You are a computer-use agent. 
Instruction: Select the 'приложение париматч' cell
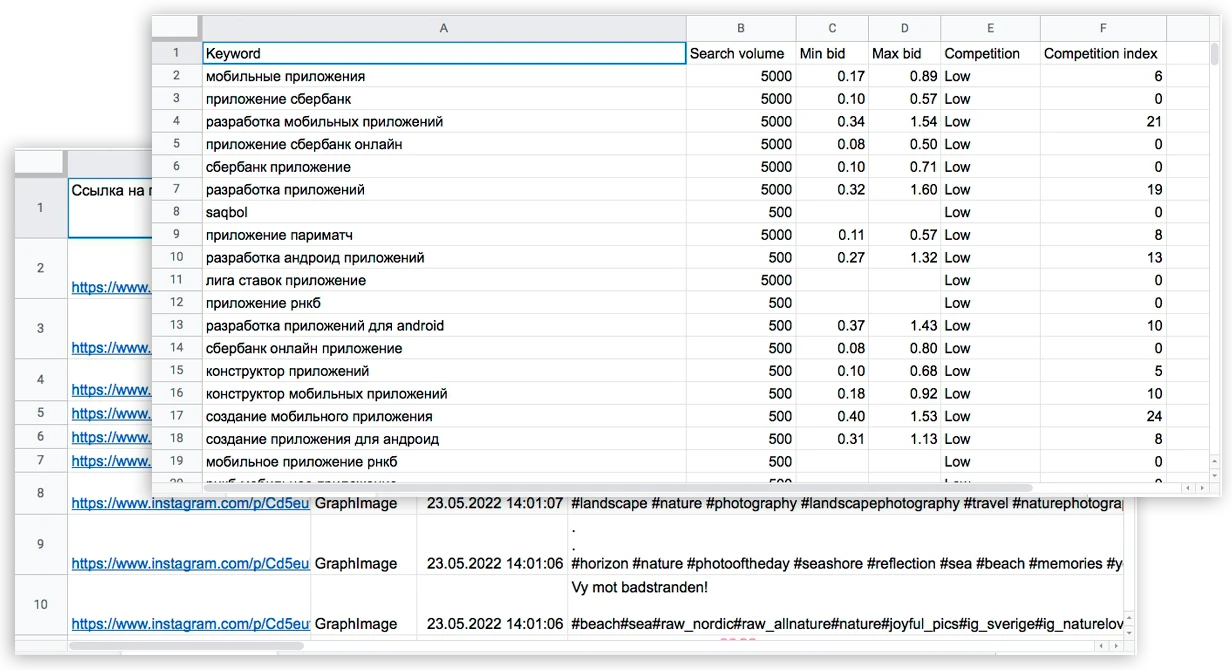click(x=444, y=235)
